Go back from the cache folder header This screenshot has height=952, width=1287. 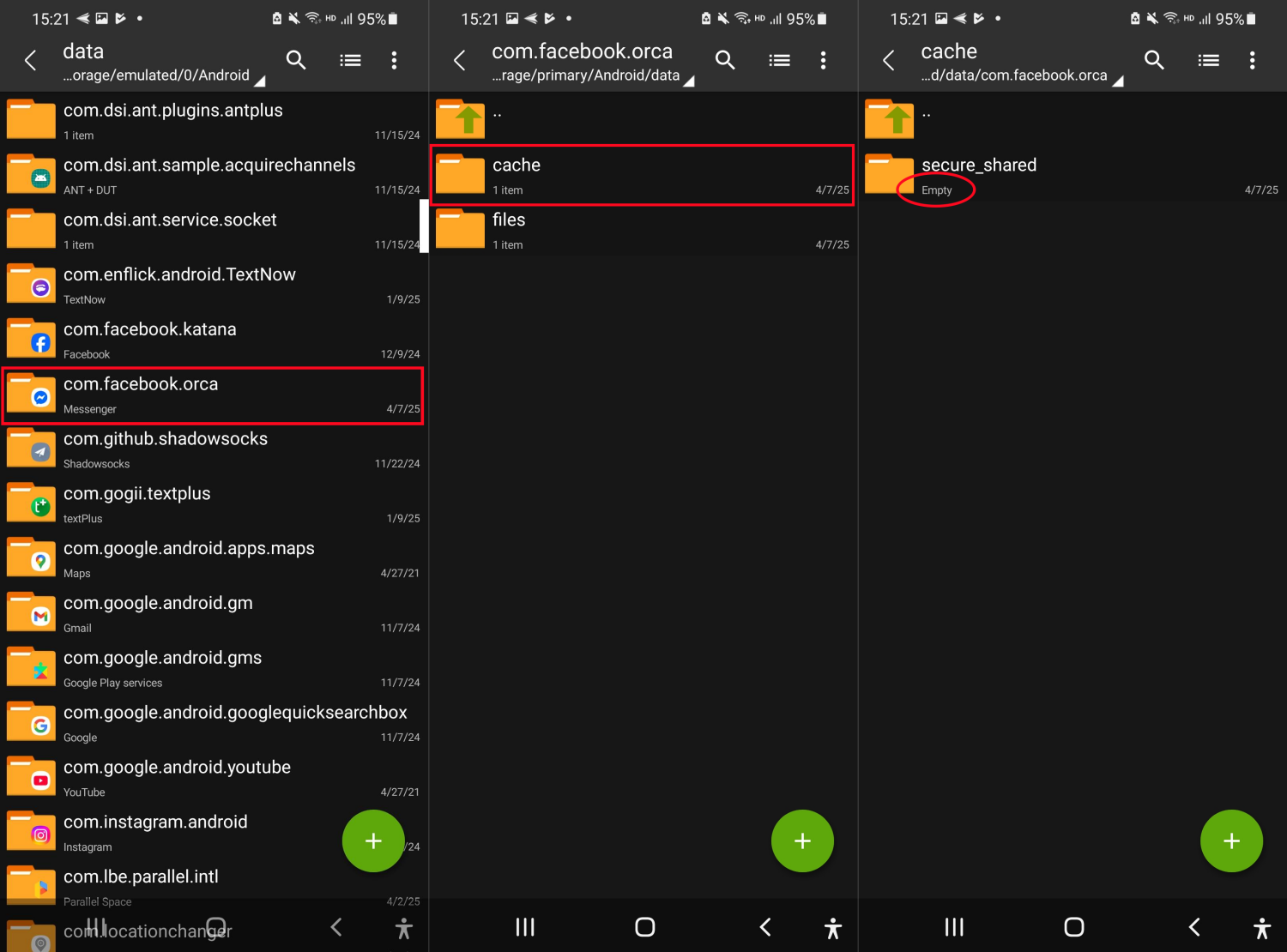coord(889,60)
